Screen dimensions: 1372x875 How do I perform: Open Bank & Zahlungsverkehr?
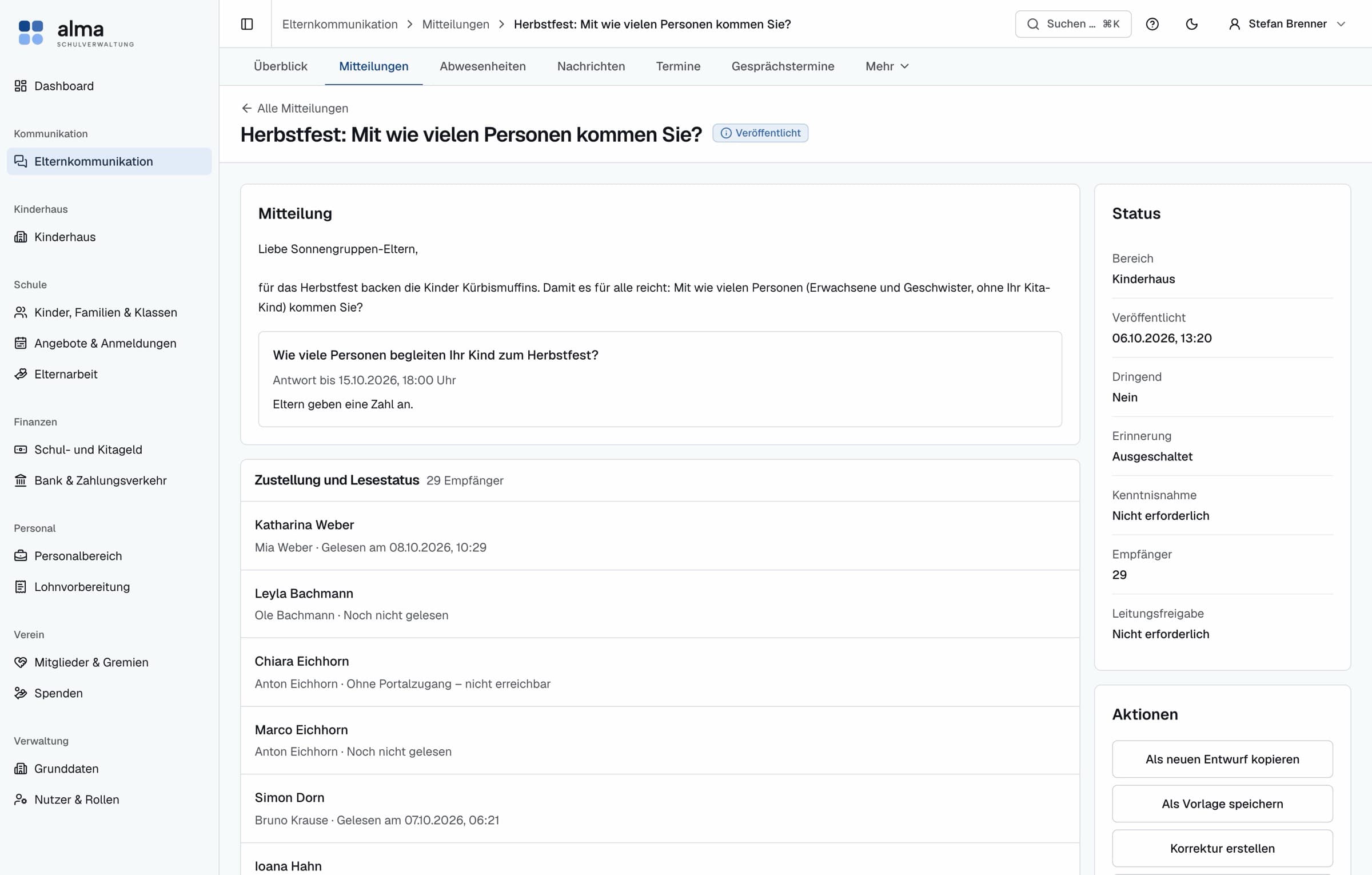click(109, 480)
